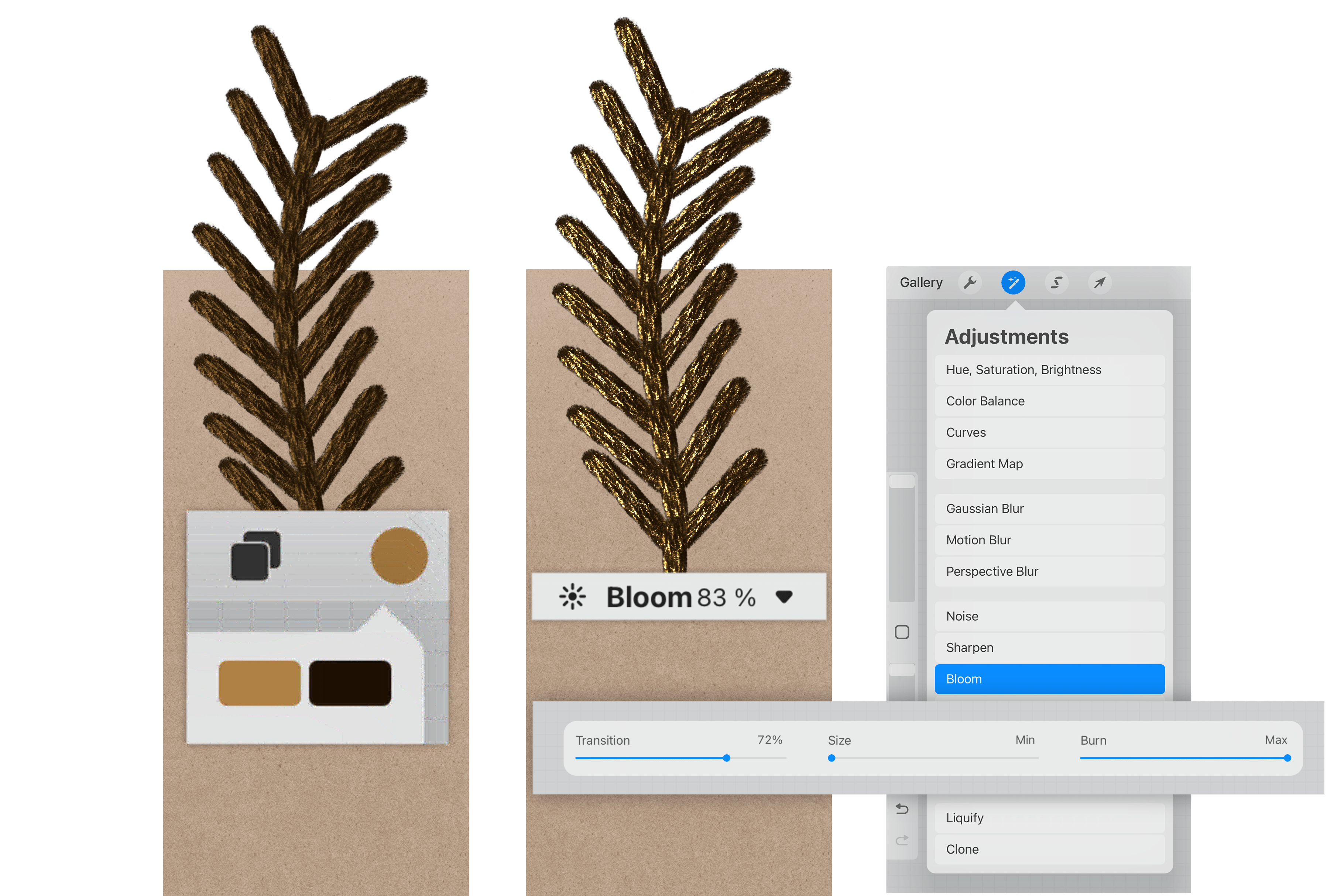Click the Size slider handle at Min
Screen dimensions: 1344x896
832,758
